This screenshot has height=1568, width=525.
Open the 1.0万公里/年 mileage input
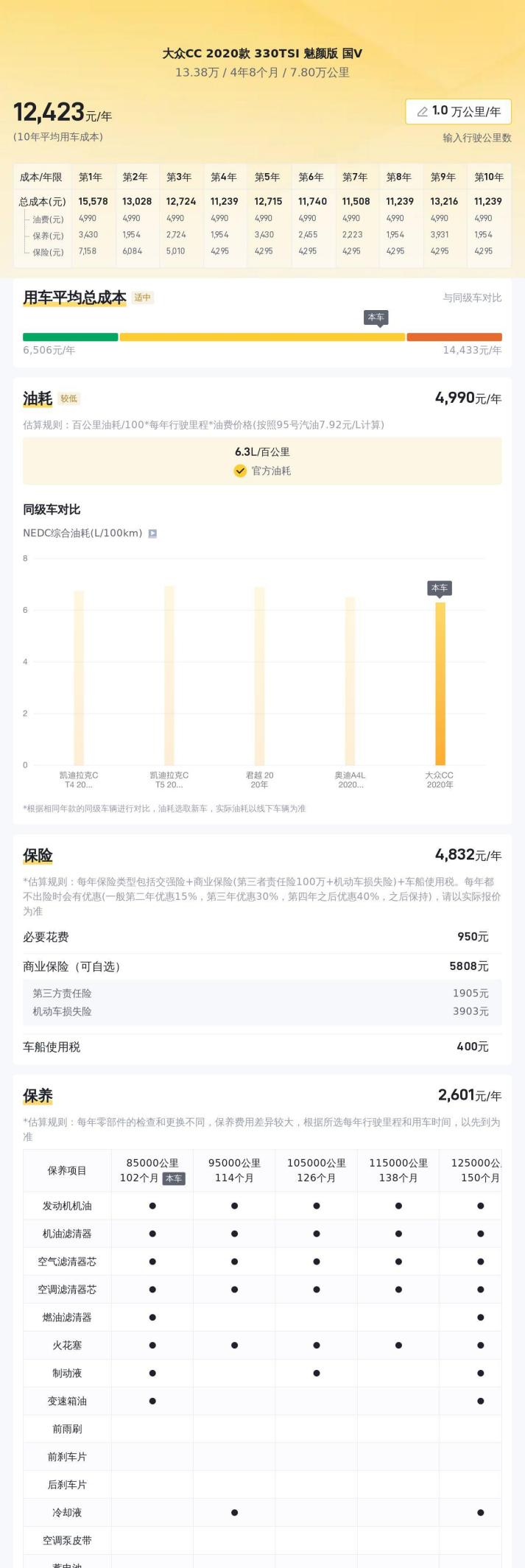459,112
